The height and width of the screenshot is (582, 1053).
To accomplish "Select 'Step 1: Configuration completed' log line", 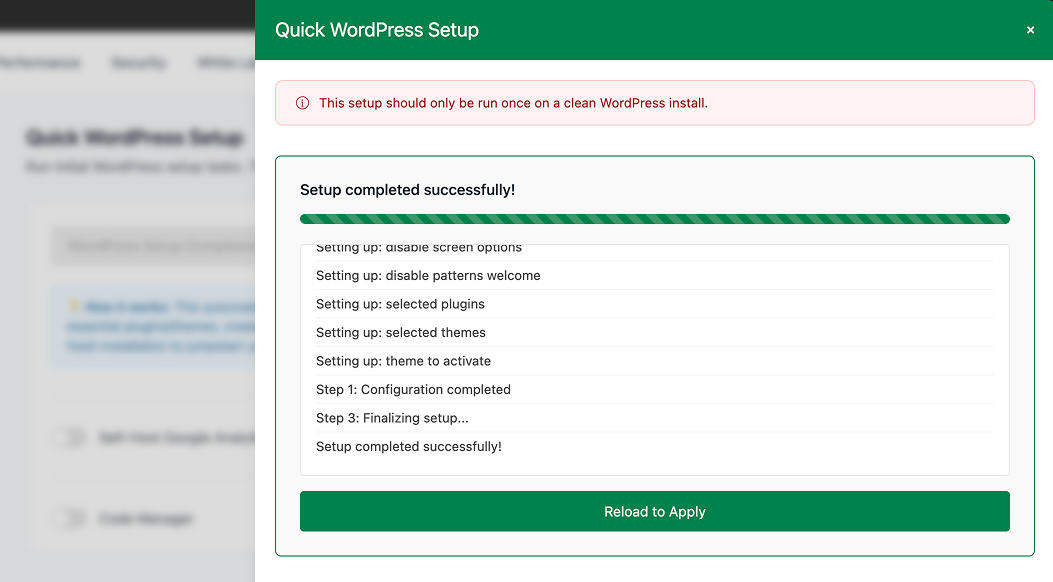I will pos(655,389).
